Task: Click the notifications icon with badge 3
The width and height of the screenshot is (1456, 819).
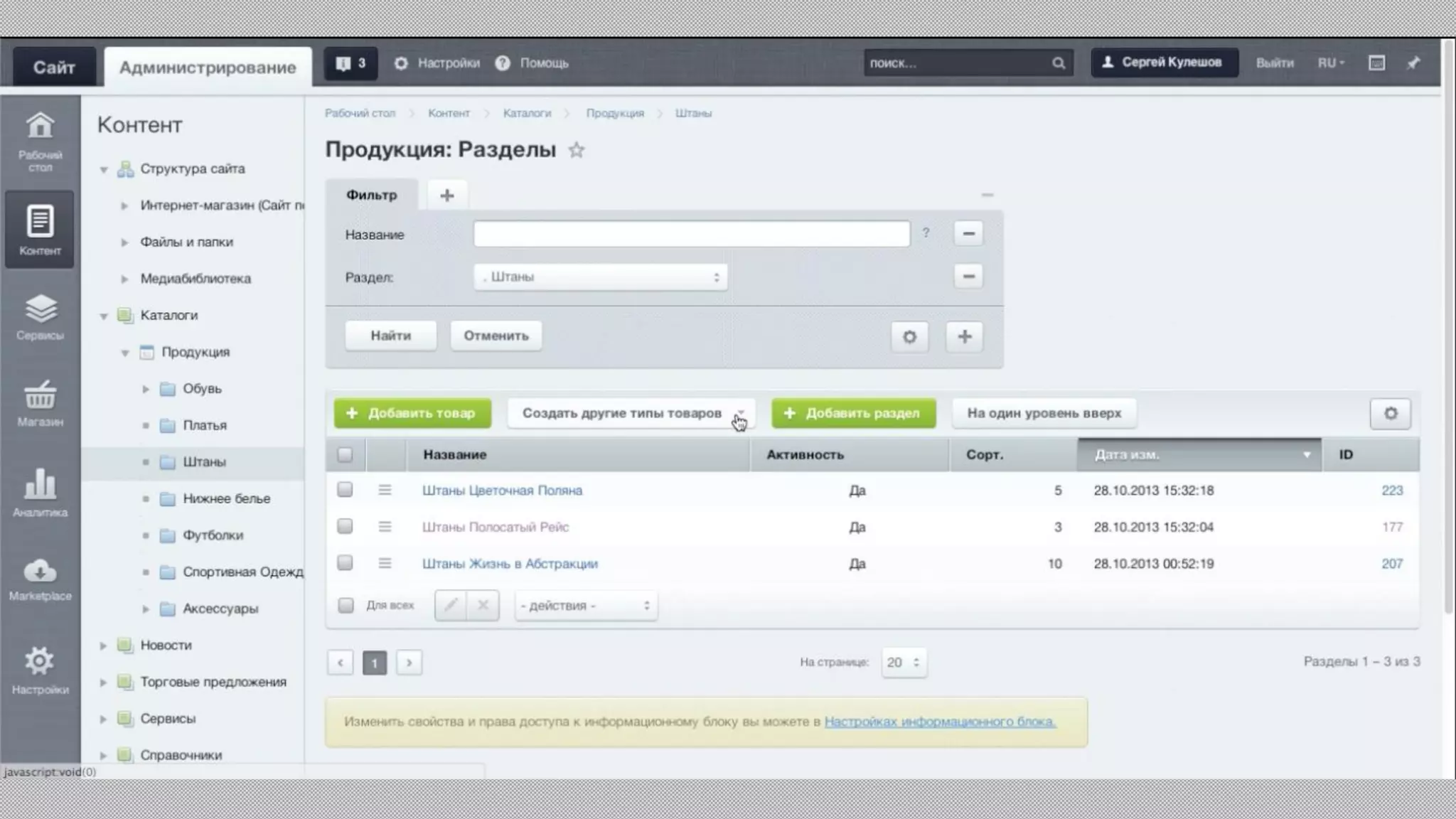Action: click(x=351, y=63)
